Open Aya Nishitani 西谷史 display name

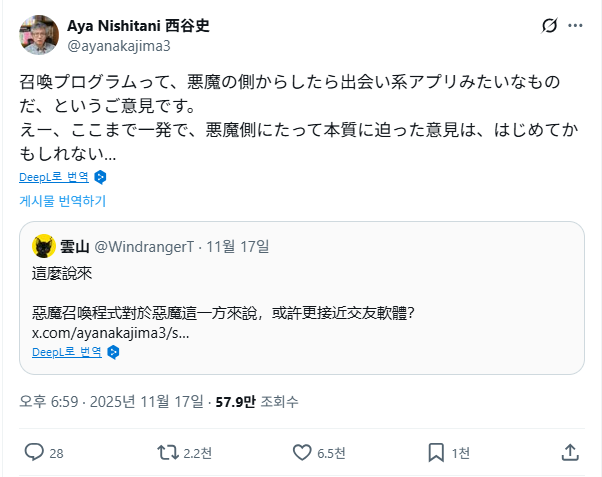click(x=138, y=26)
